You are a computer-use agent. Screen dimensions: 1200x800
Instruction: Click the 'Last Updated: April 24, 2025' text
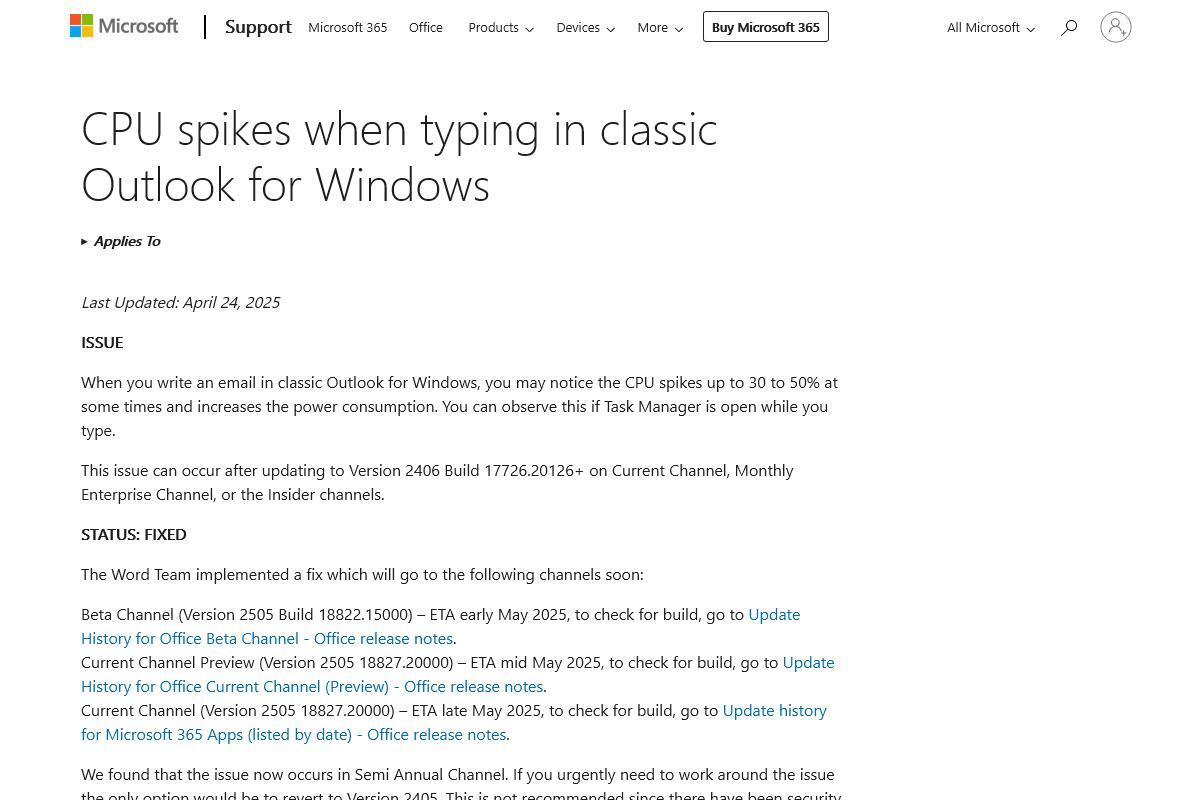pyautogui.click(x=180, y=302)
